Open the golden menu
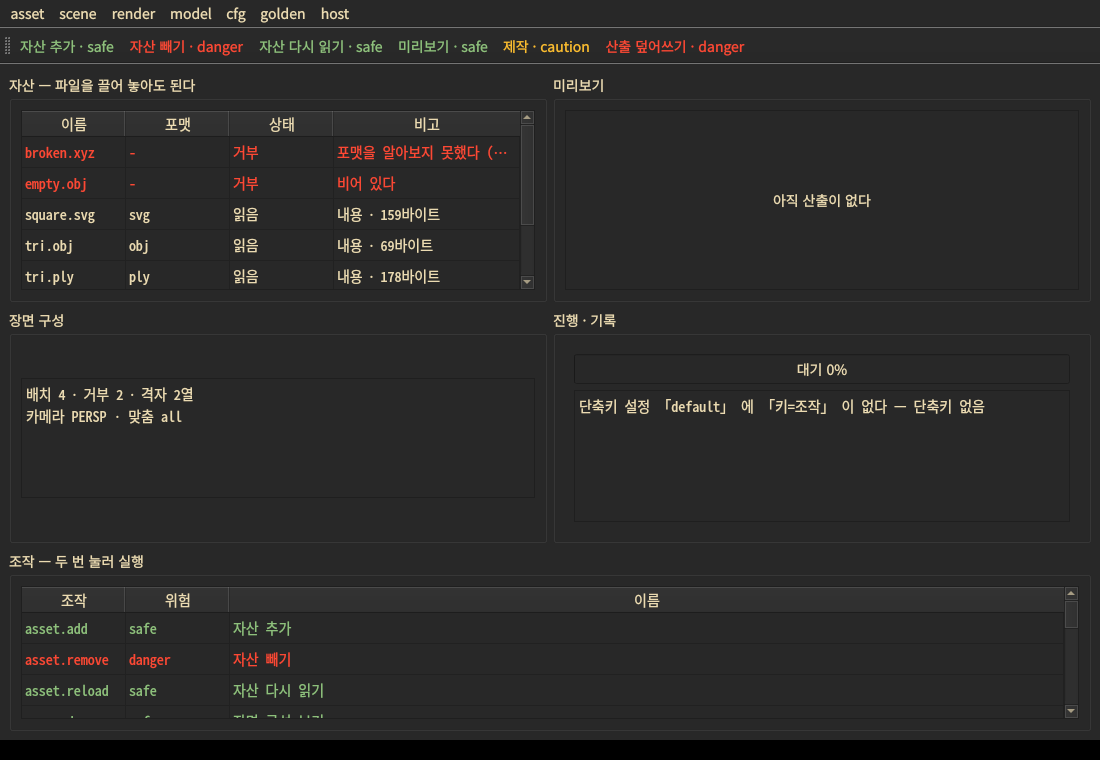This screenshot has height=760, width=1100. tap(282, 13)
